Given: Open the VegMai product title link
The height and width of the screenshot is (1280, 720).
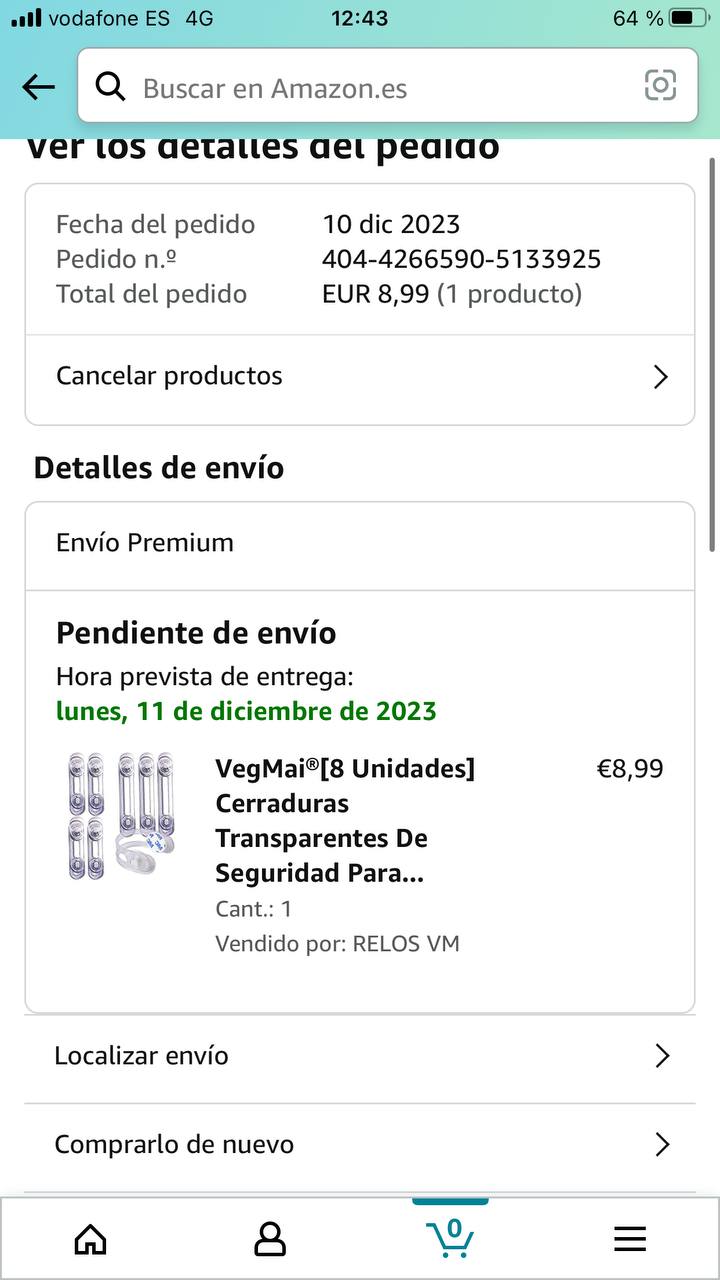Looking at the screenshot, I should click(x=345, y=820).
